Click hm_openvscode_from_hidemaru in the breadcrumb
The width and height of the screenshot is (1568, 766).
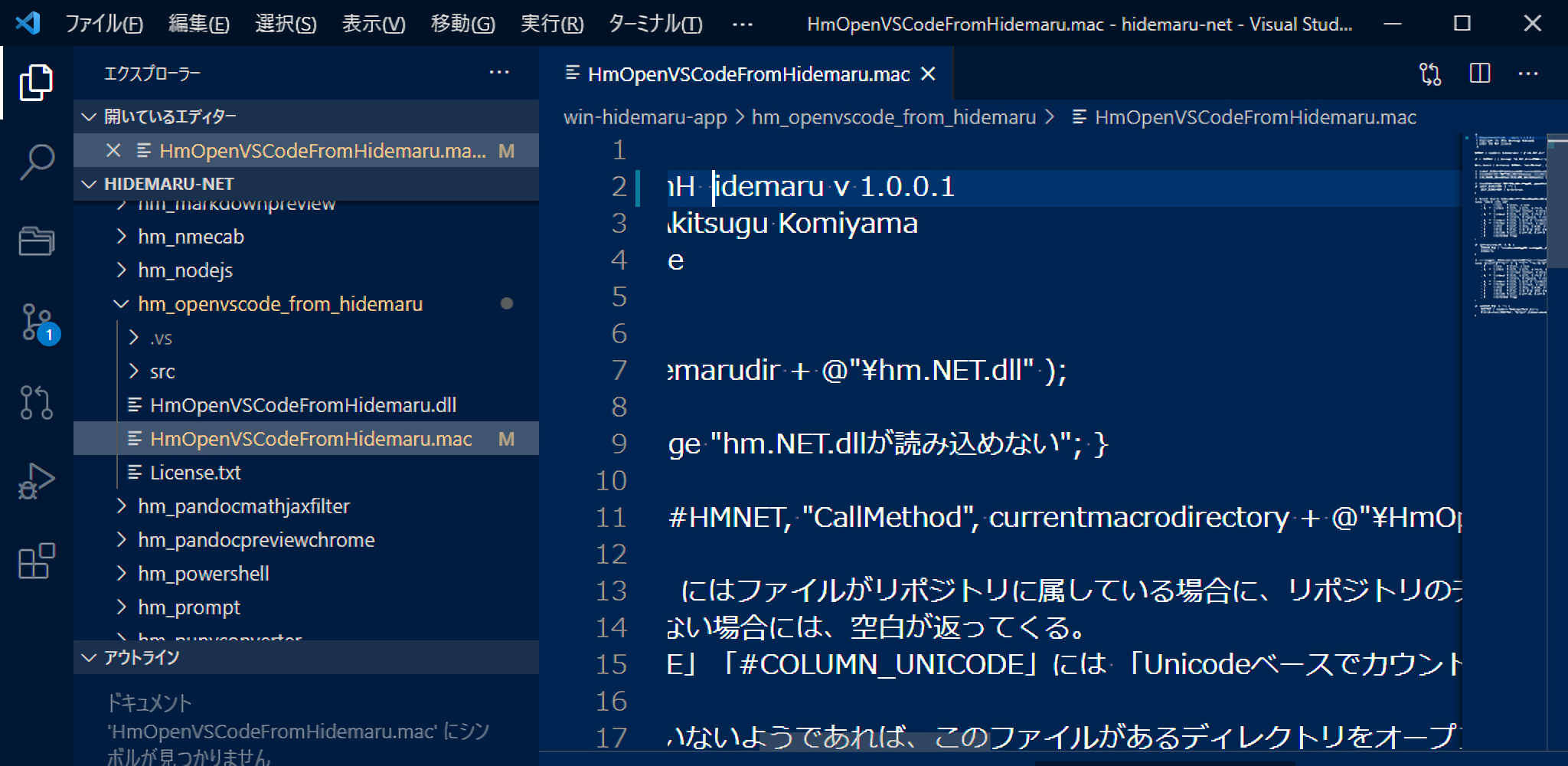[893, 117]
